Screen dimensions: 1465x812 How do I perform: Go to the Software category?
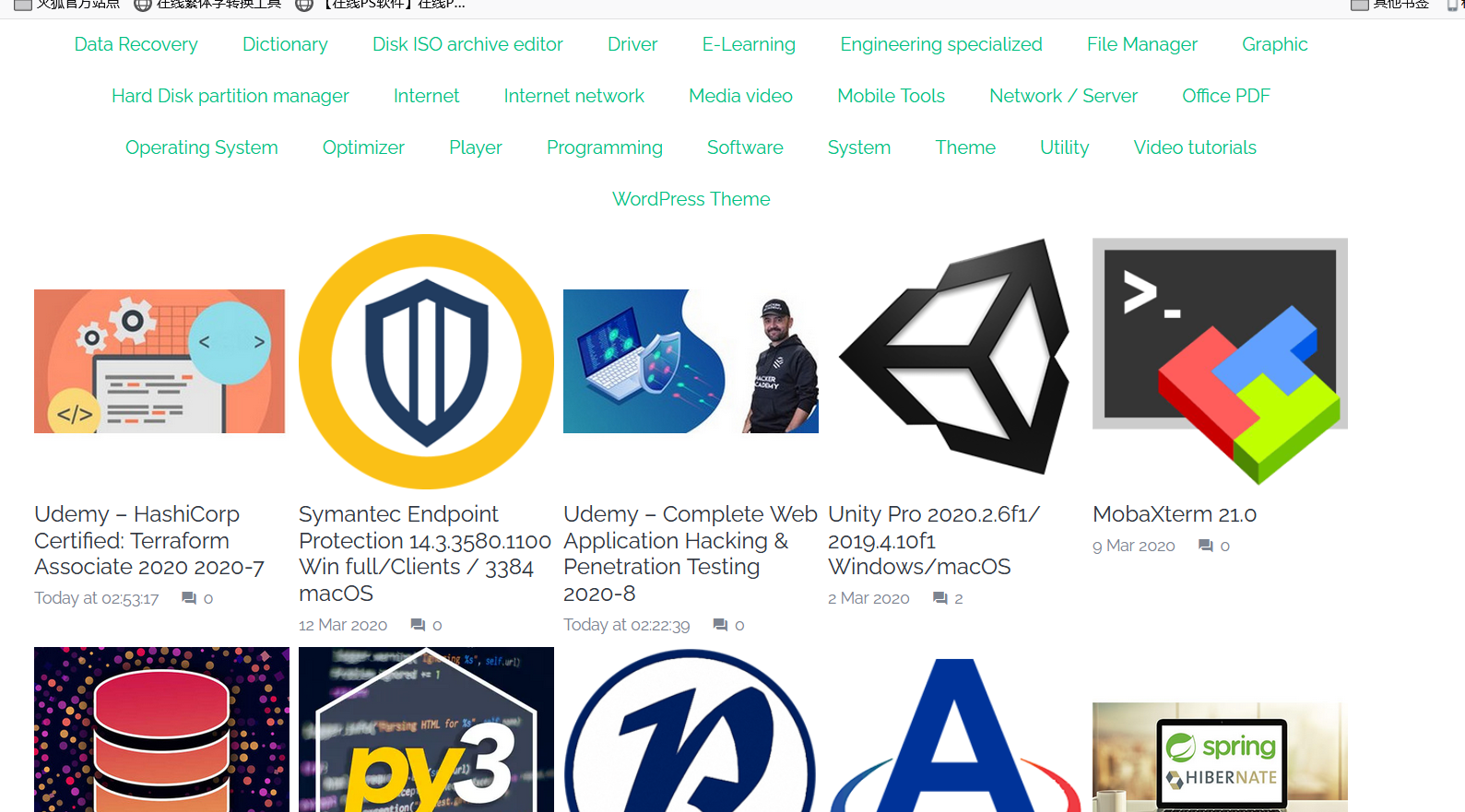coord(745,147)
